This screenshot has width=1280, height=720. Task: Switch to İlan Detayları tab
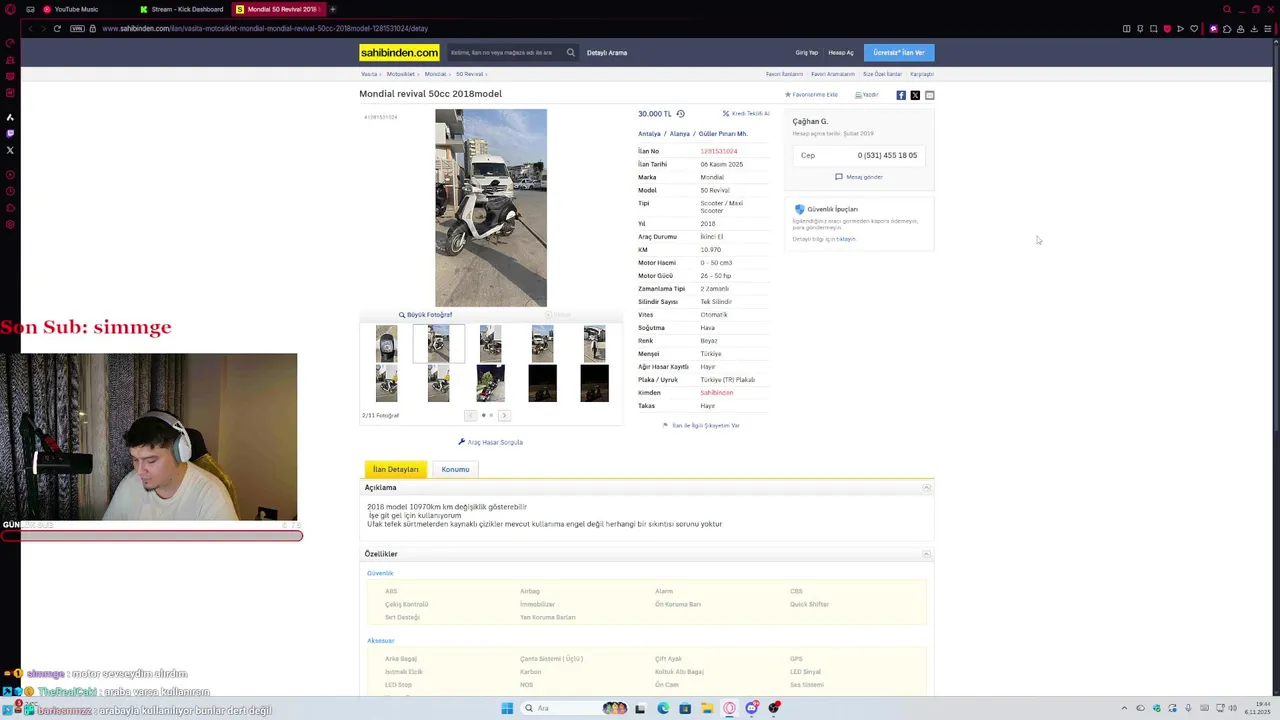(396, 469)
